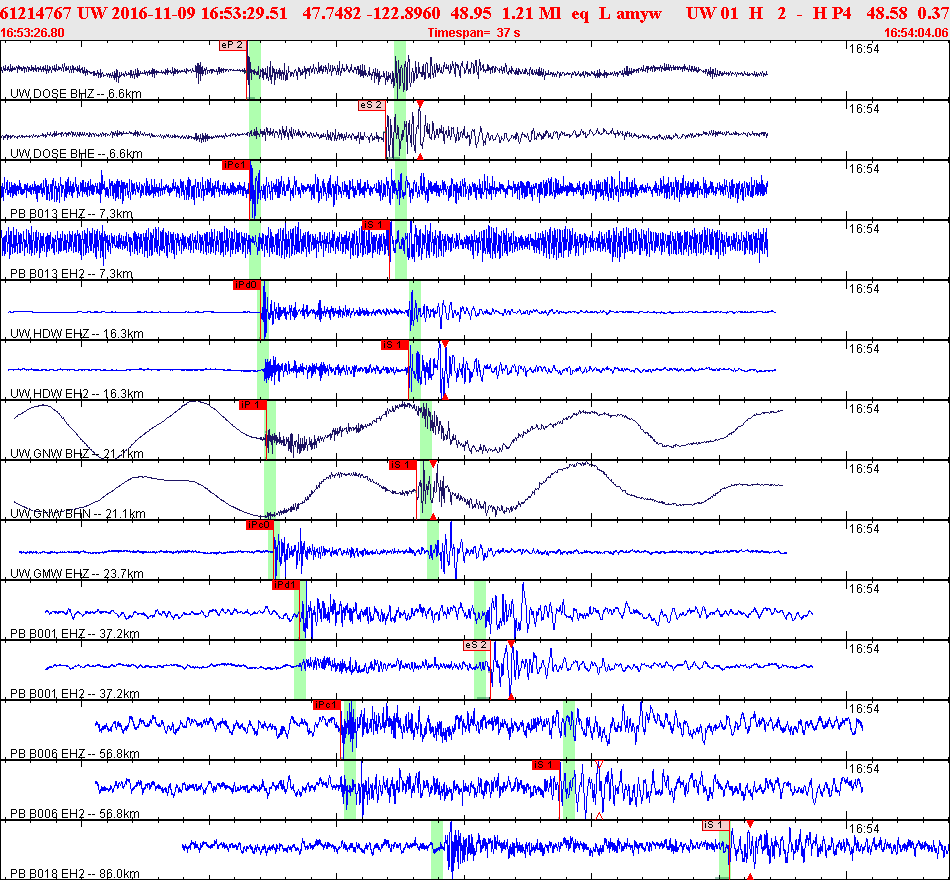950x880 pixels.
Task: Select the PB B006 EH2 -- 56.8km label
Action: (x=75, y=813)
